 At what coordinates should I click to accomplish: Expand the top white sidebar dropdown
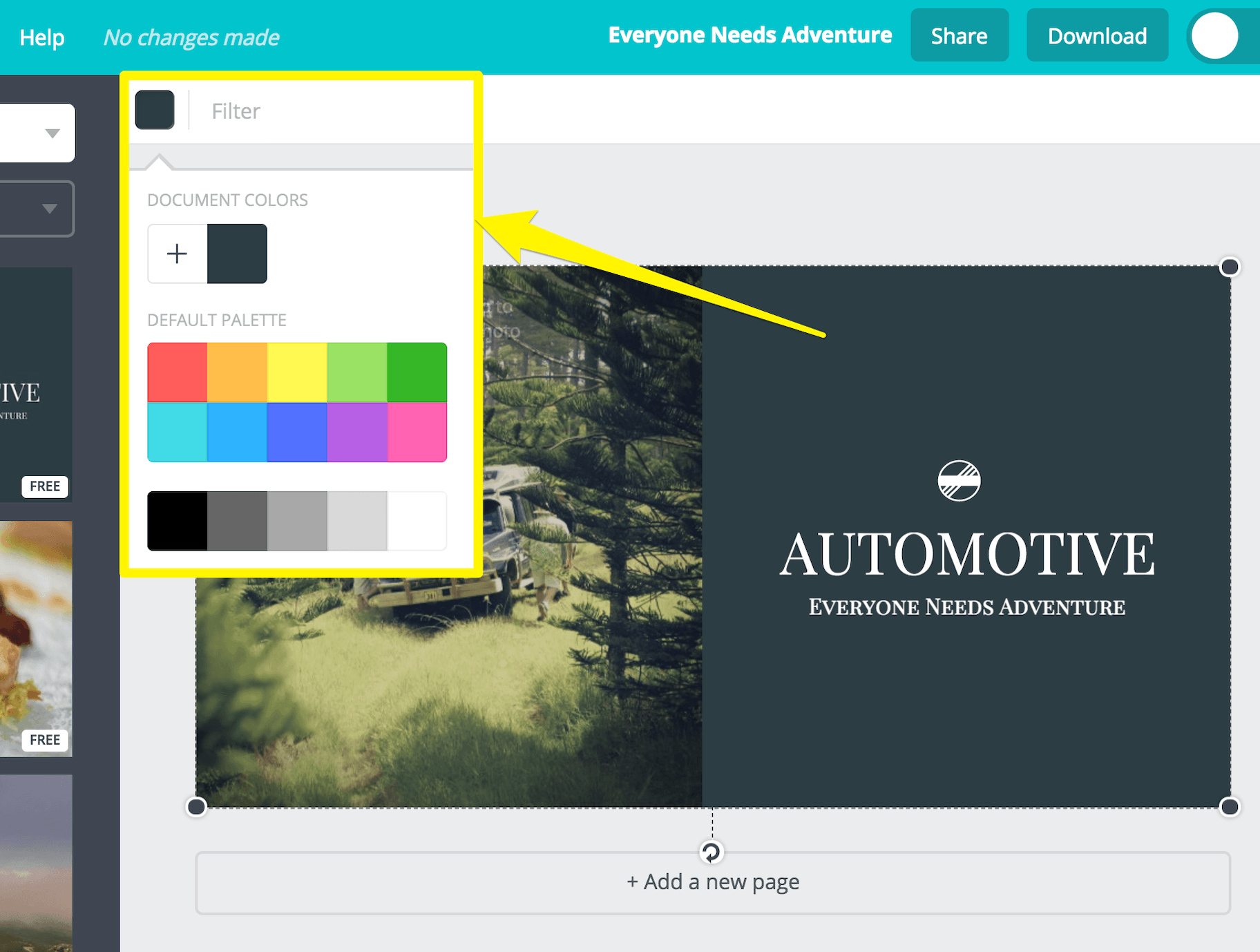[x=52, y=133]
